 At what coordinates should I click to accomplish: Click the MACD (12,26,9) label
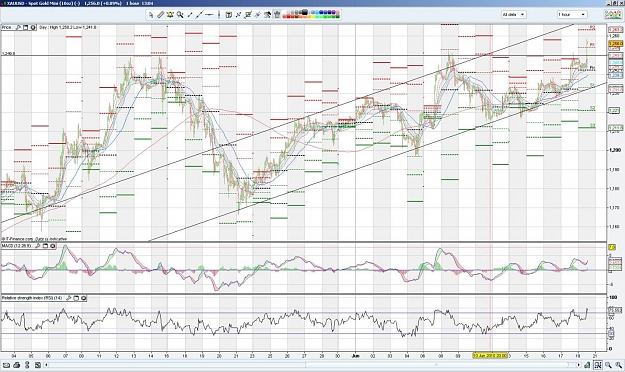tap(16, 246)
